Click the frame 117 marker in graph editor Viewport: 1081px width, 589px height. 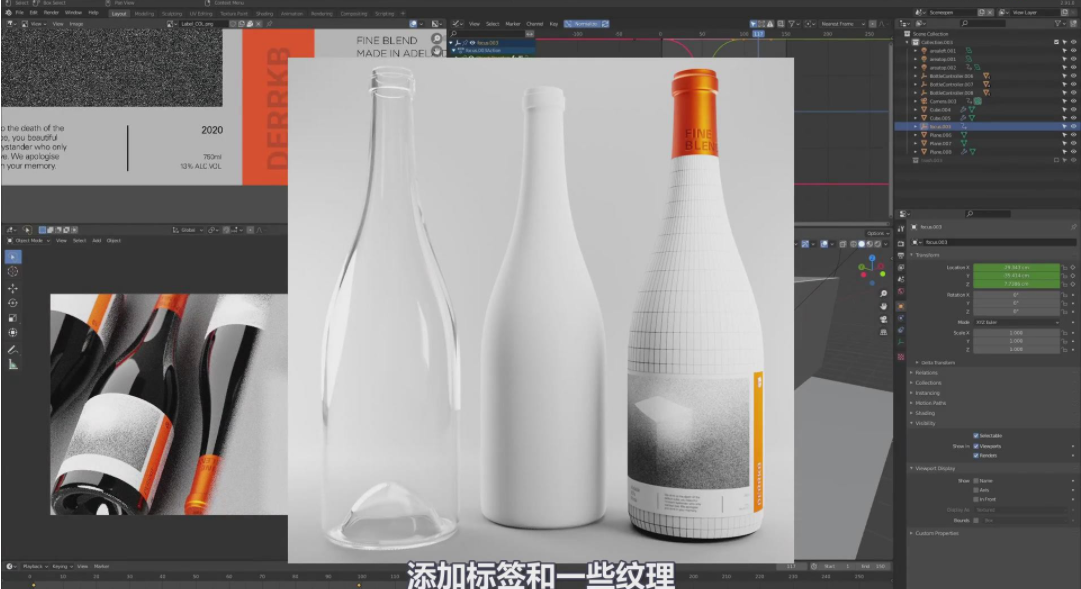point(758,33)
